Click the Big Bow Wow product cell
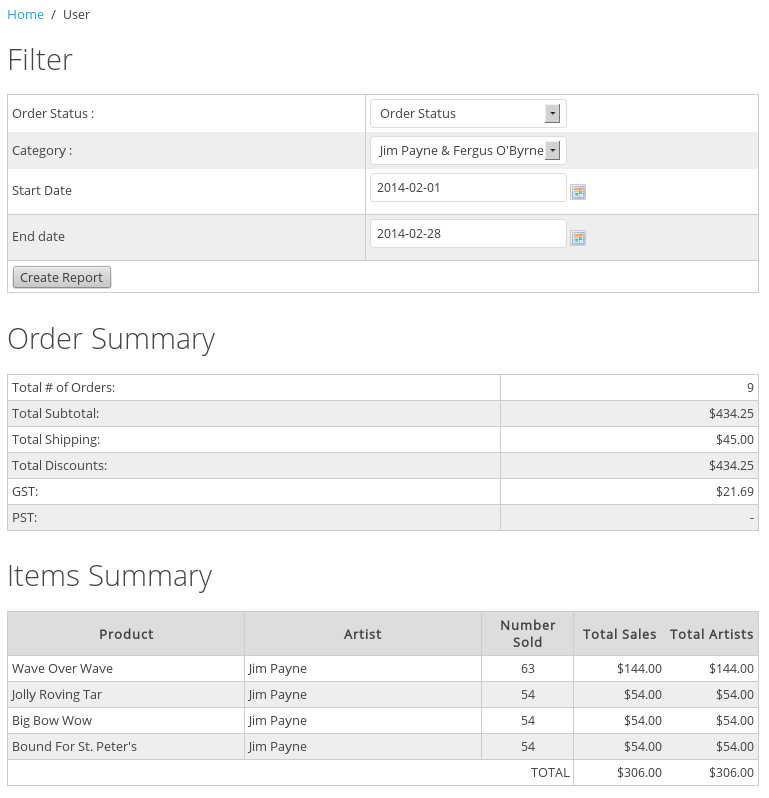This screenshot has width=769, height=798. pyautogui.click(x=52, y=721)
